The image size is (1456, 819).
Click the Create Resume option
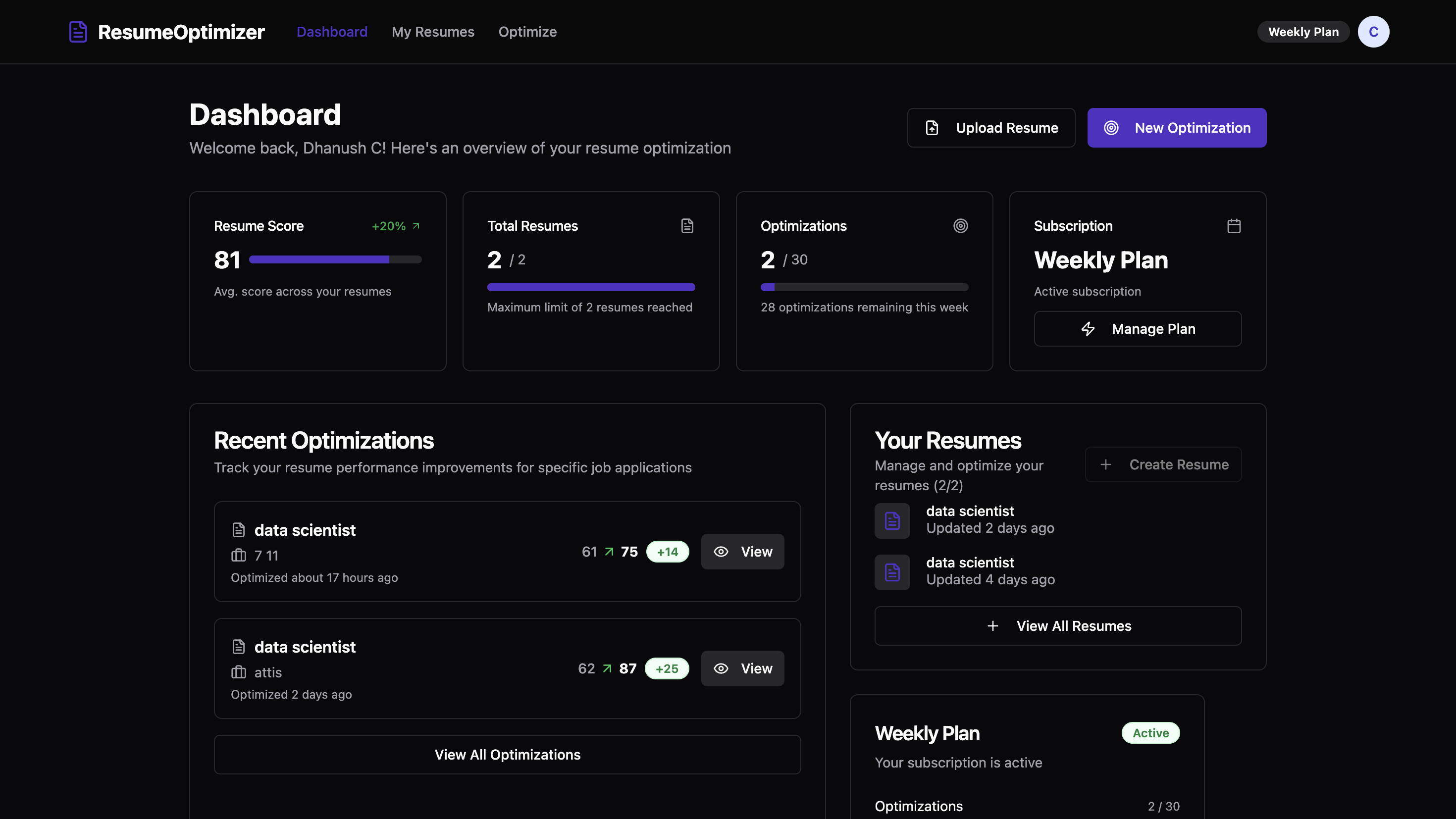pyautogui.click(x=1163, y=464)
